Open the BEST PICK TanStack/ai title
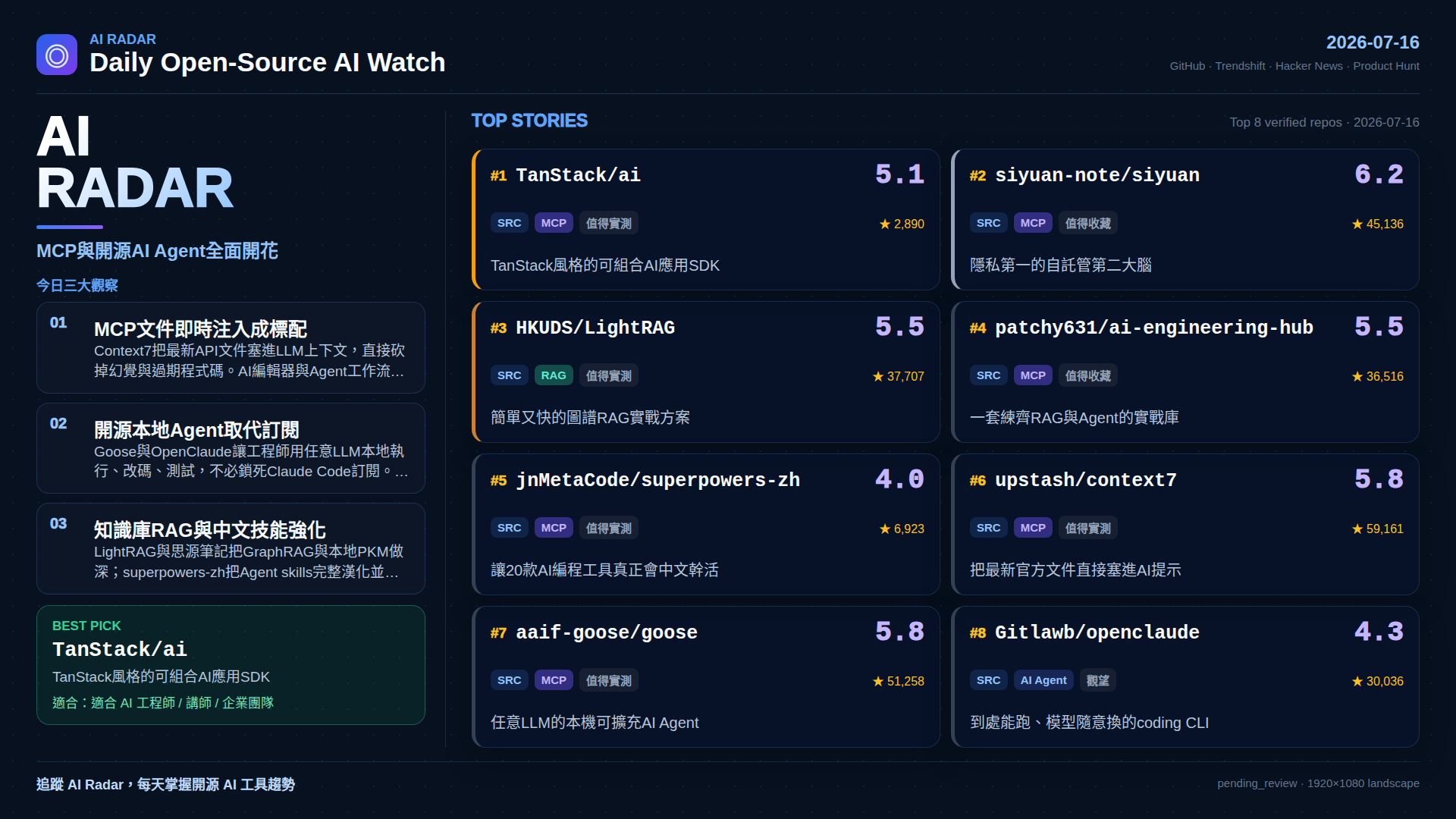This screenshot has height=819, width=1456. (x=119, y=649)
